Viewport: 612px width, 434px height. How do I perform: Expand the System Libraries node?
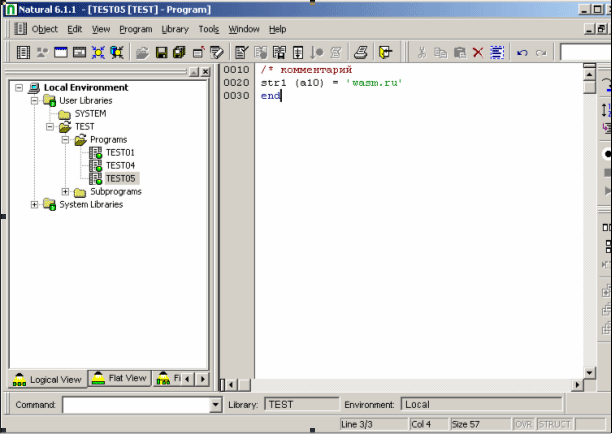[x=35, y=204]
